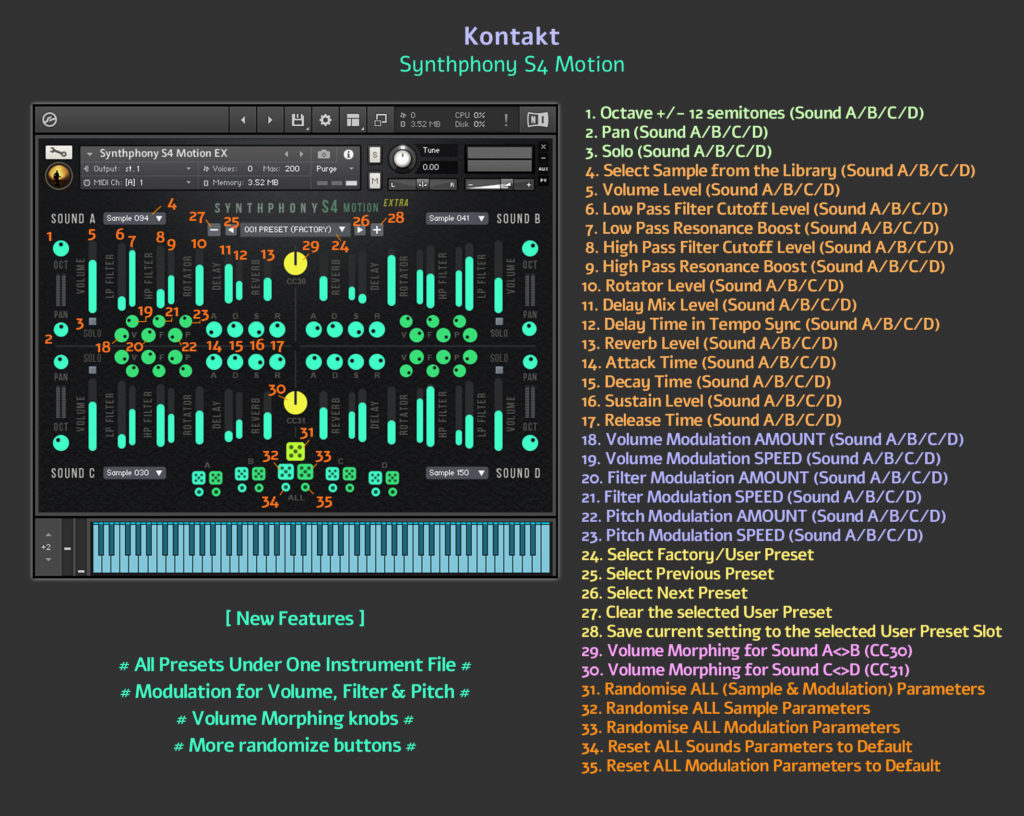
Task: Open Sound D sample dropdown Sample 150
Action: (456, 473)
